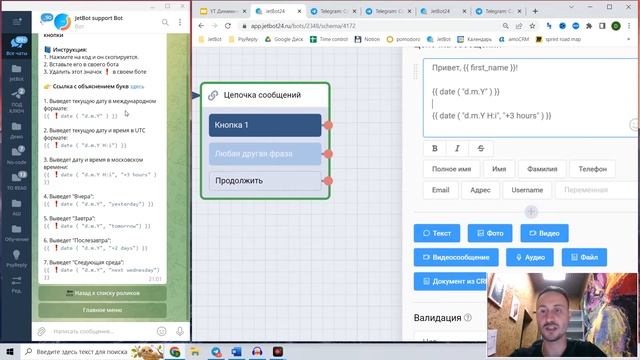Open the Telegram chat three-dot menu
The height and width of the screenshot is (360, 640).
180,22
